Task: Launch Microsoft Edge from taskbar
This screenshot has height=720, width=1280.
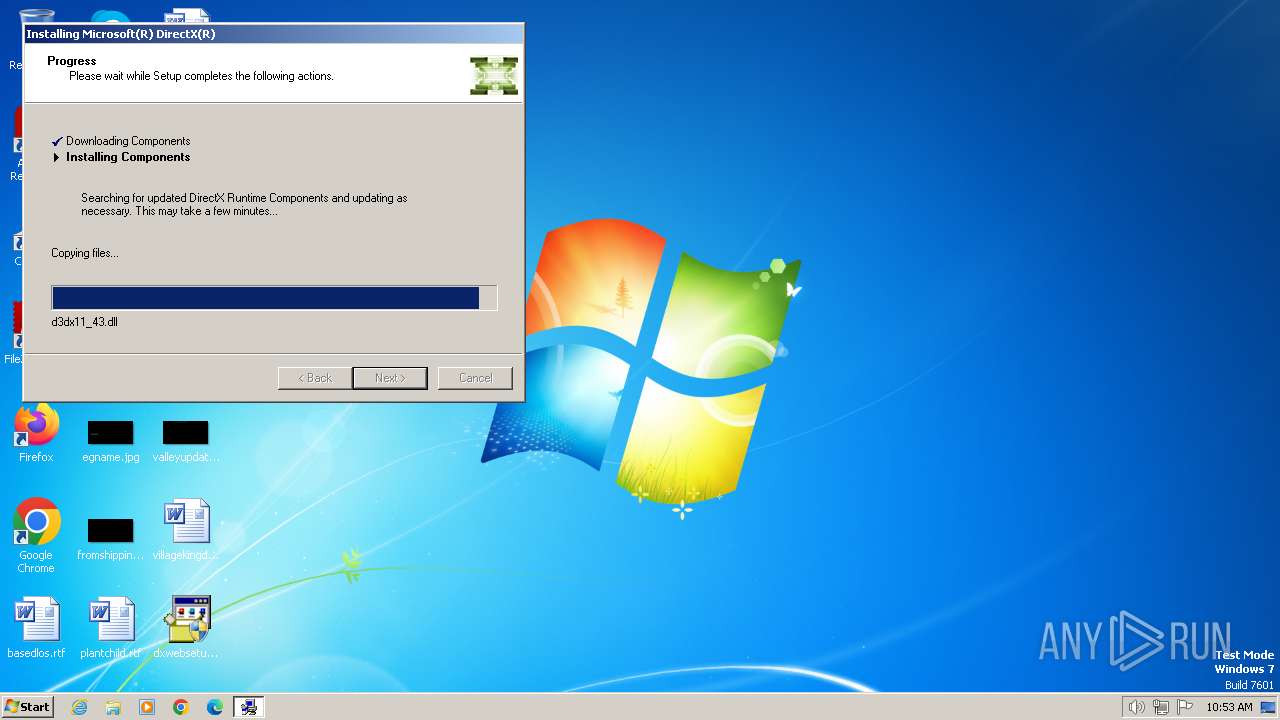Action: tap(215, 707)
